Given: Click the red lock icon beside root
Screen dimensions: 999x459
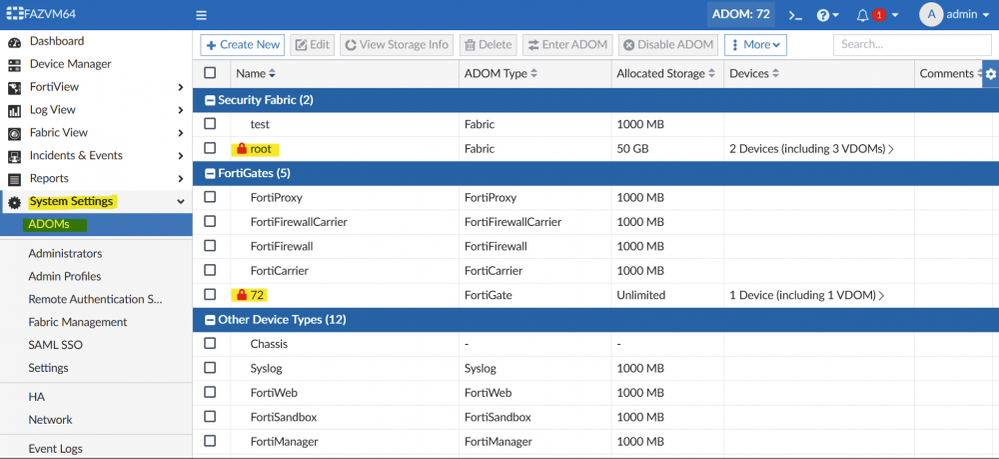Looking at the screenshot, I should (x=241, y=149).
